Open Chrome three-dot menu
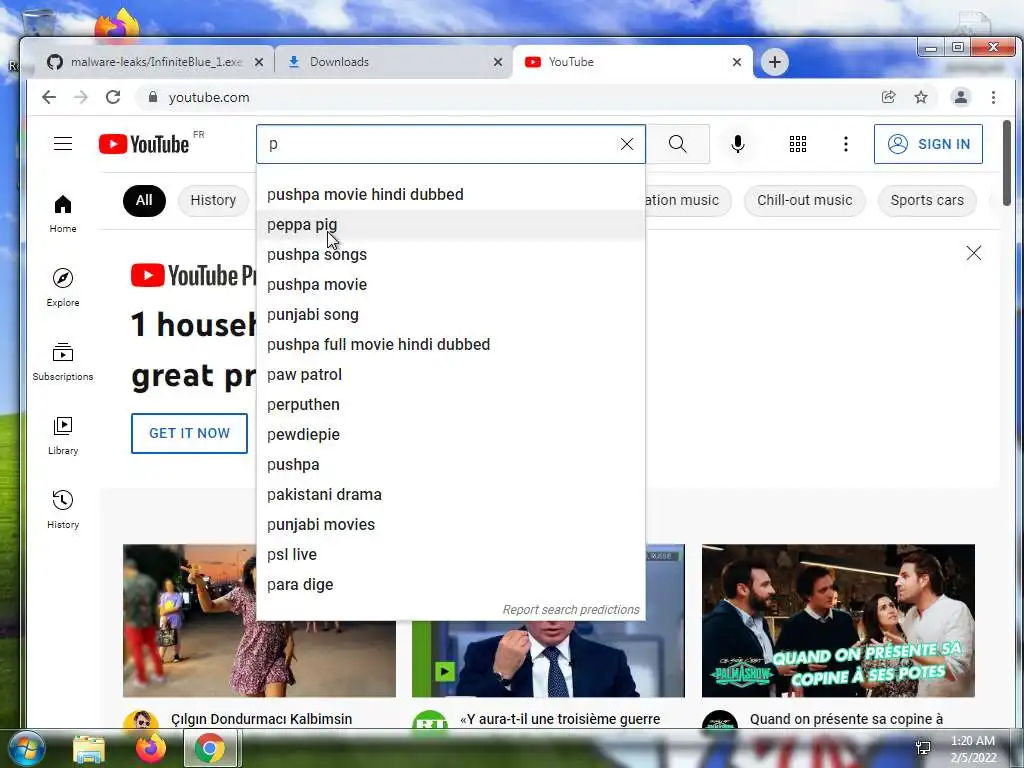This screenshot has width=1024, height=768. [993, 97]
